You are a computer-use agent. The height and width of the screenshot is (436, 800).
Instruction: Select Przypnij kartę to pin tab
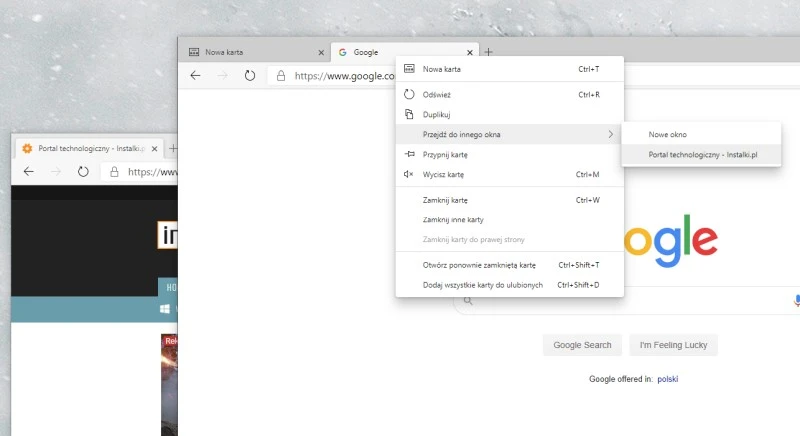(x=445, y=155)
